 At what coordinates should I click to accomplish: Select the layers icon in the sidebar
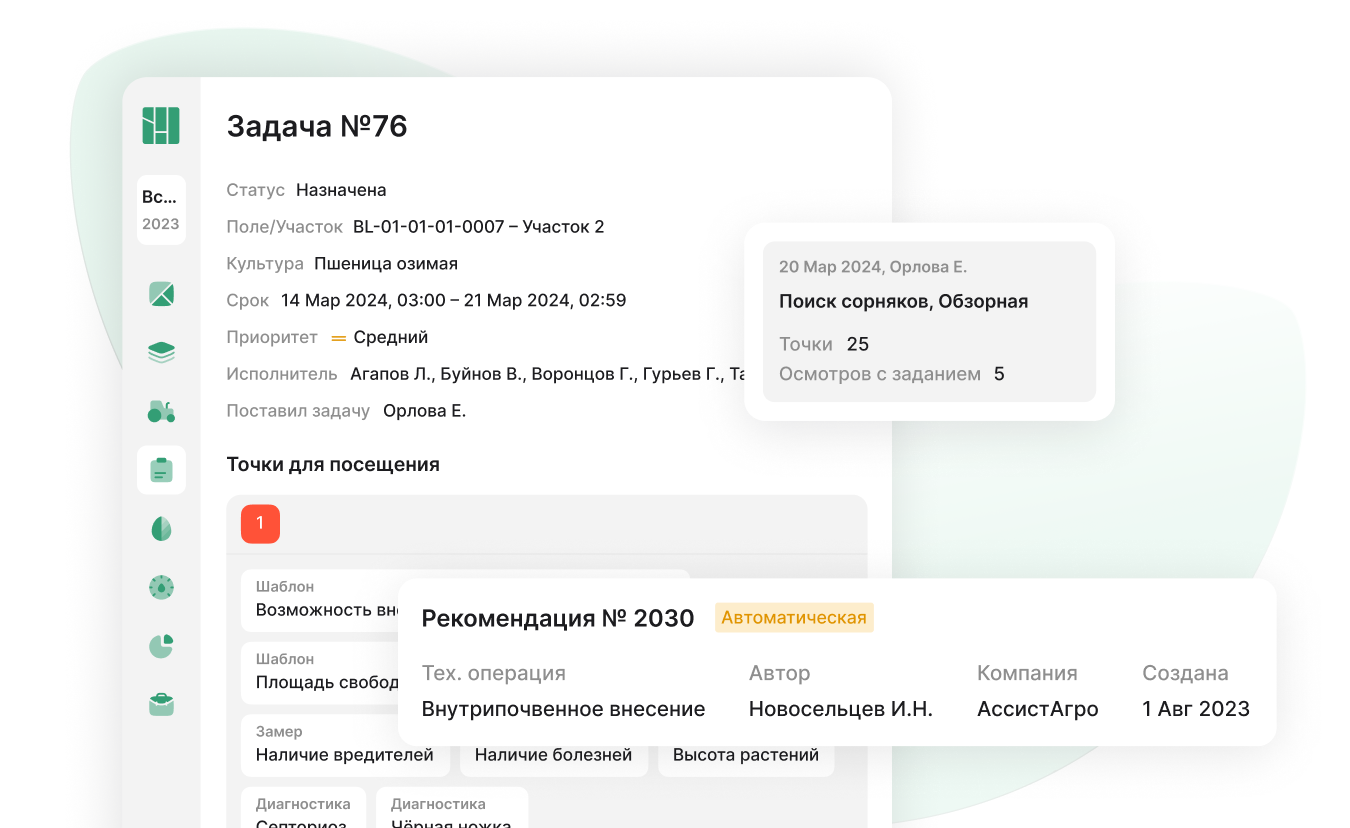(161, 352)
